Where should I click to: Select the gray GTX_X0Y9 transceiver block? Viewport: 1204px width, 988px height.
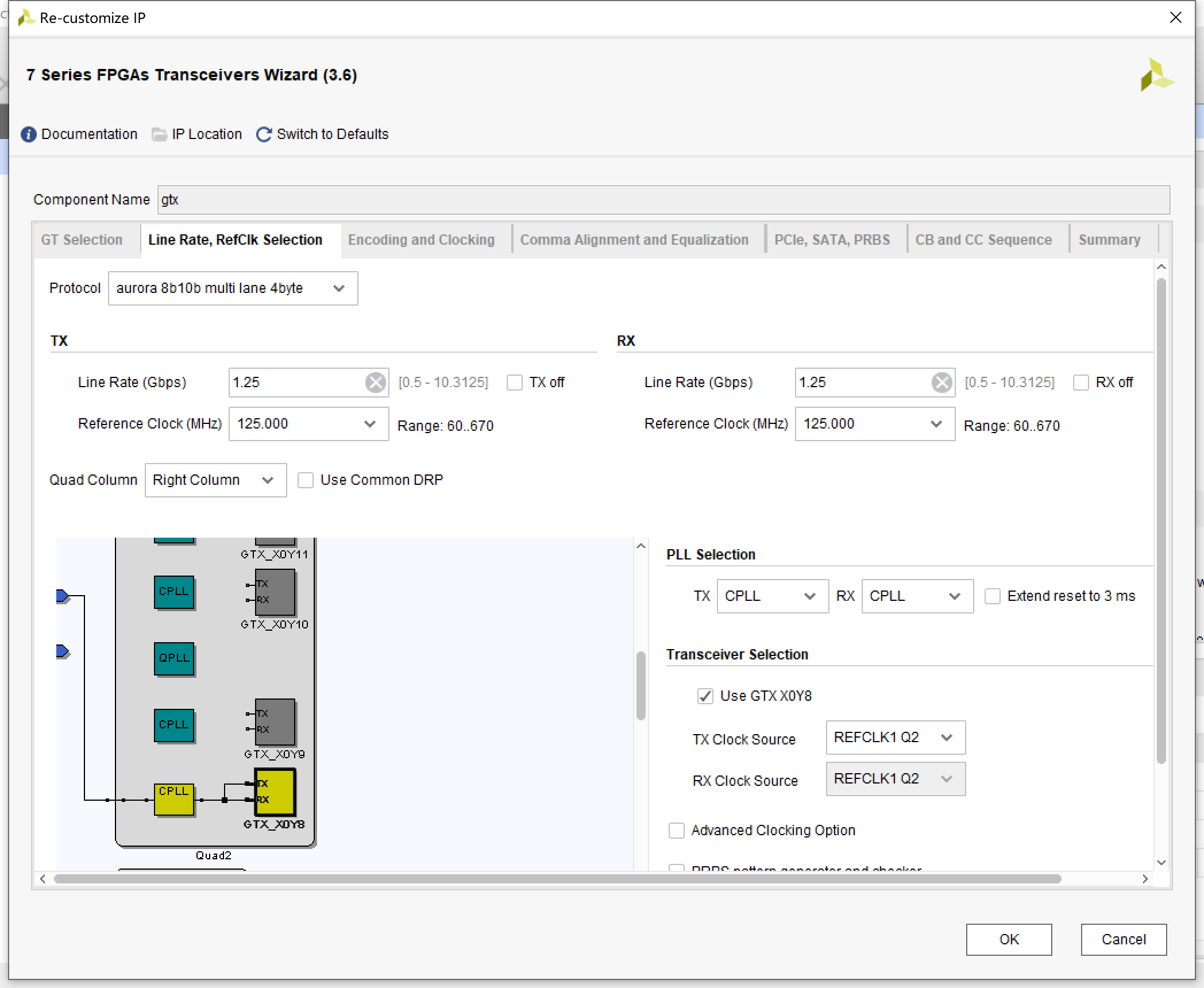coord(275,722)
